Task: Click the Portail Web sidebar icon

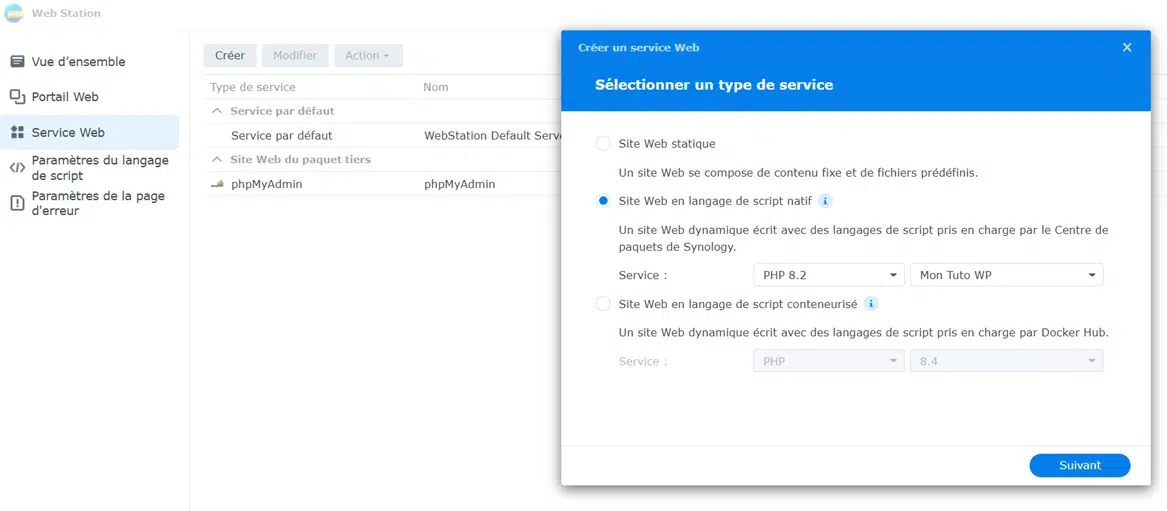Action: pyautogui.click(x=17, y=97)
